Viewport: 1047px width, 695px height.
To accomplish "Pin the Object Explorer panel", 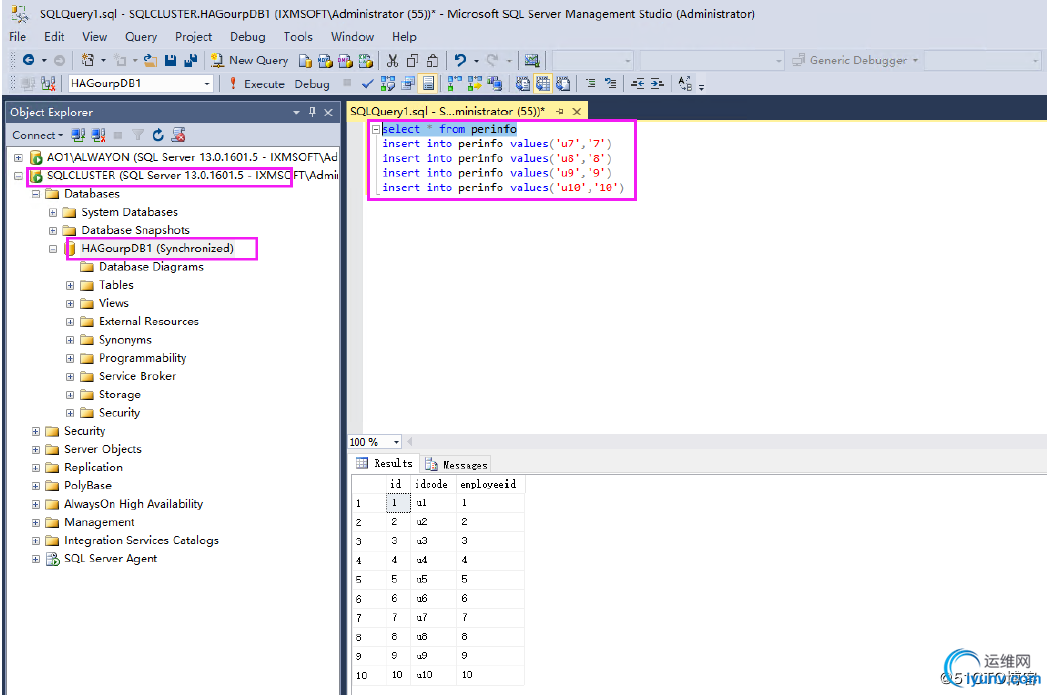I will 312,112.
